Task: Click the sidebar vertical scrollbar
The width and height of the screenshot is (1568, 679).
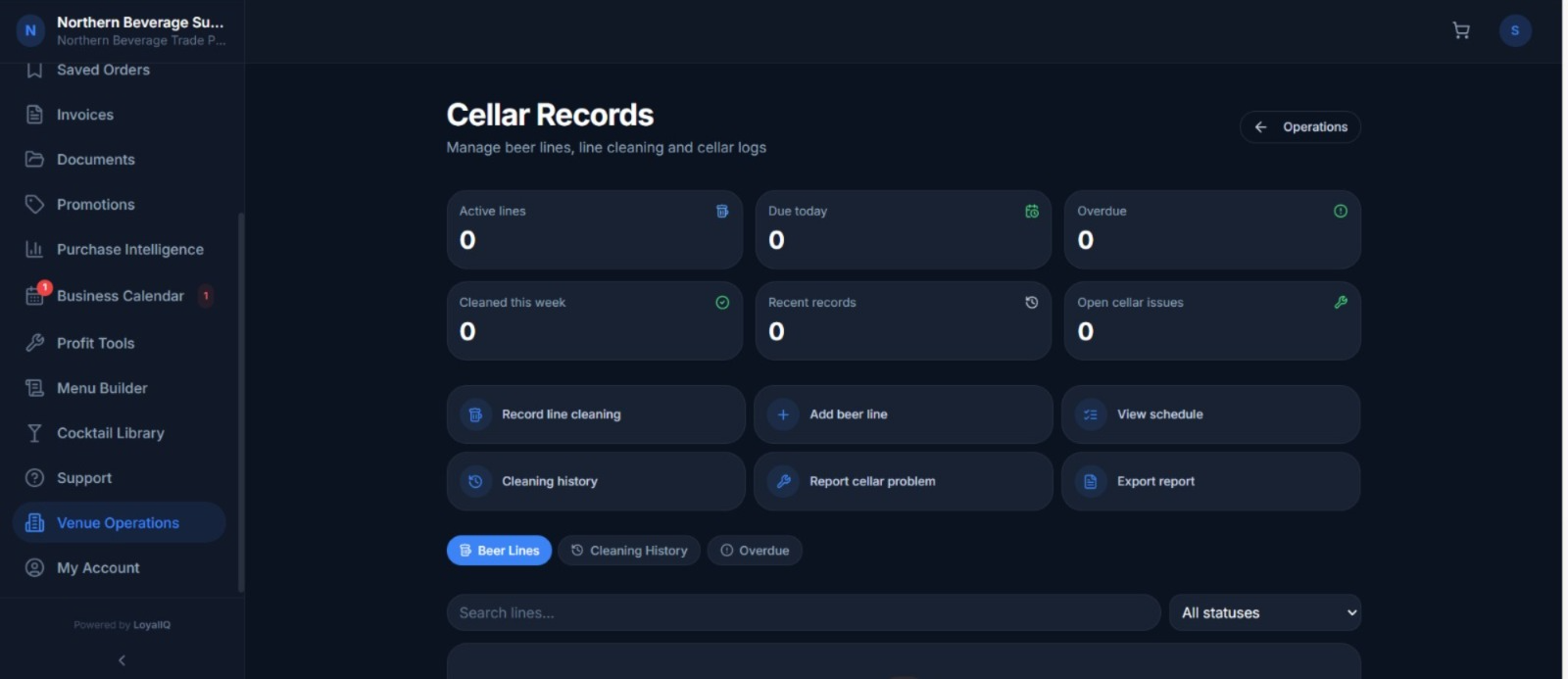Action: (241, 402)
